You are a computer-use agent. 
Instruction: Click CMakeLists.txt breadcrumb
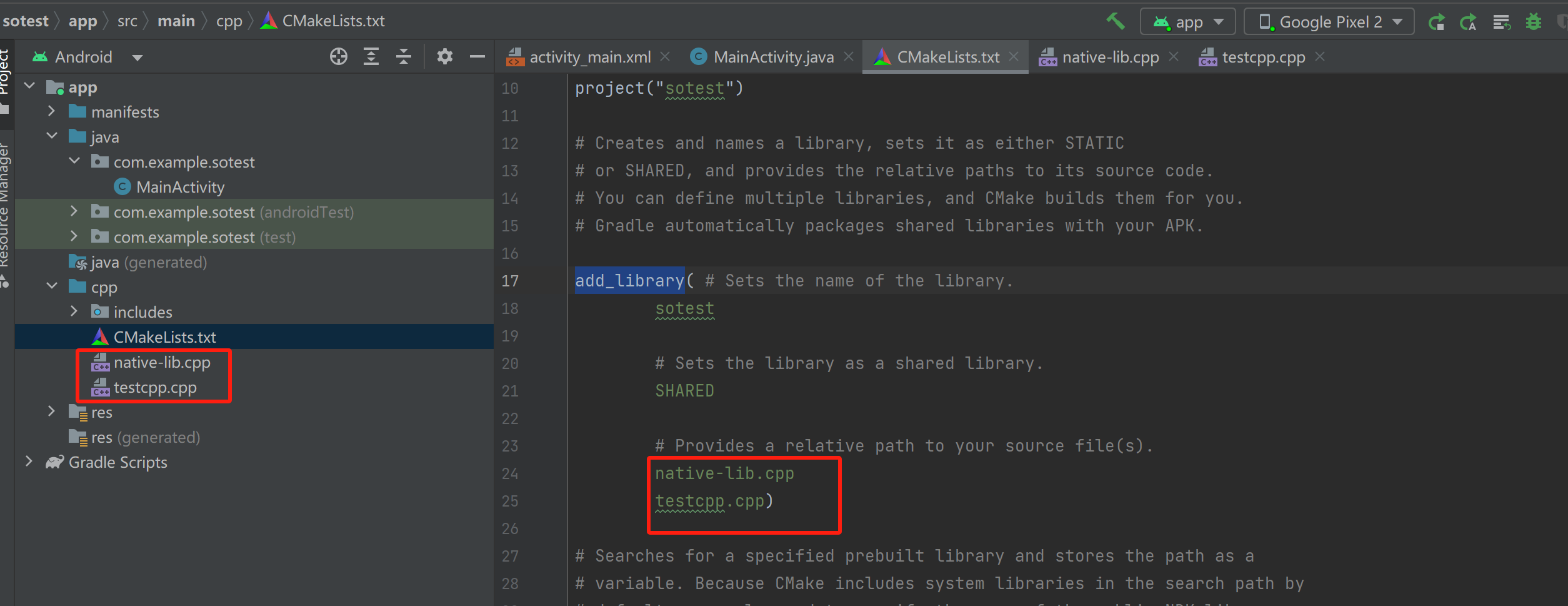tap(322, 21)
